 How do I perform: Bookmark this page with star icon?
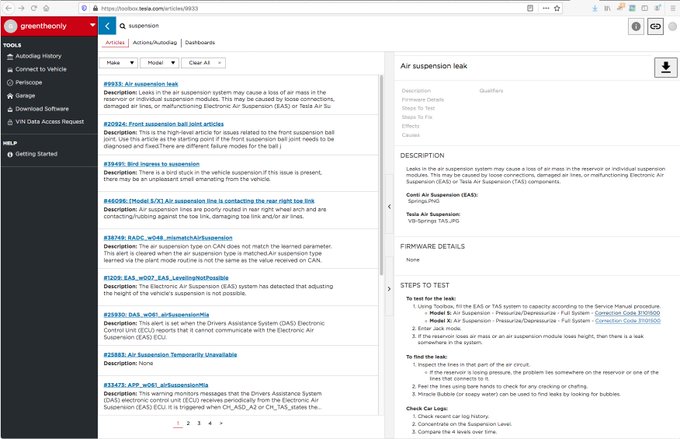557,8
